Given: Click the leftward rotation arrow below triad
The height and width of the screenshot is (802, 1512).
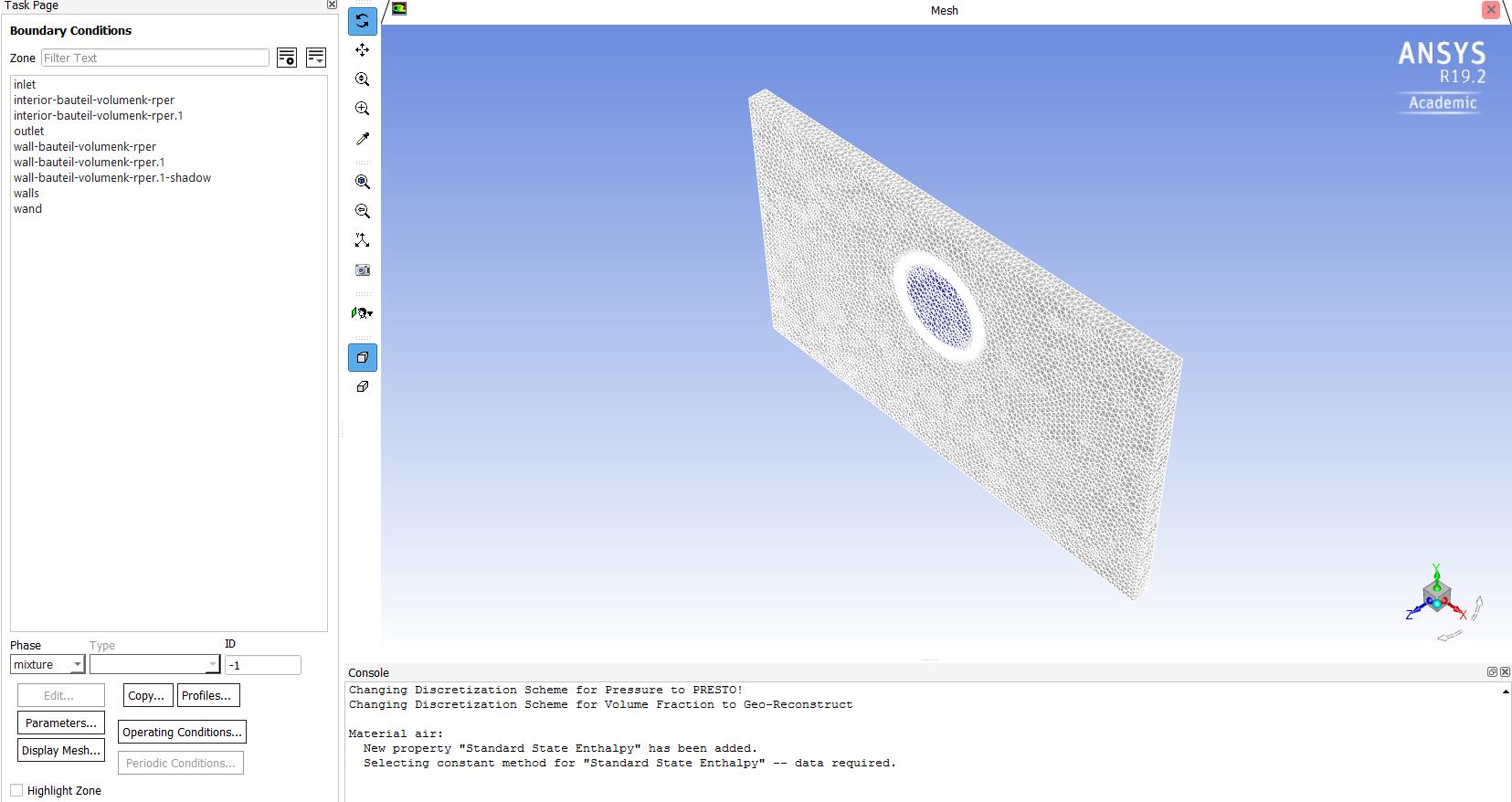Looking at the screenshot, I should 1450,636.
